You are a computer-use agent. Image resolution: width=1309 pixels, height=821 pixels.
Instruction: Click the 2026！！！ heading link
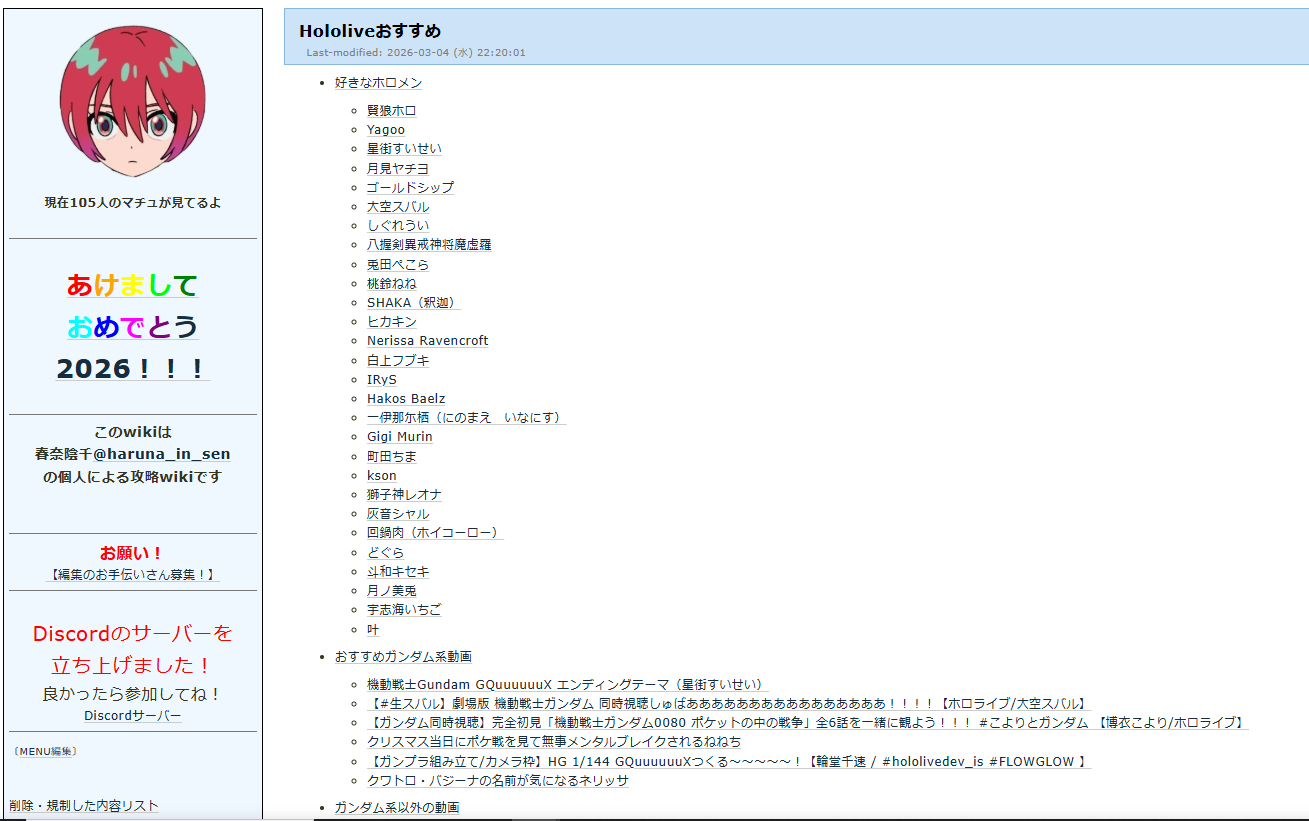tap(132, 369)
